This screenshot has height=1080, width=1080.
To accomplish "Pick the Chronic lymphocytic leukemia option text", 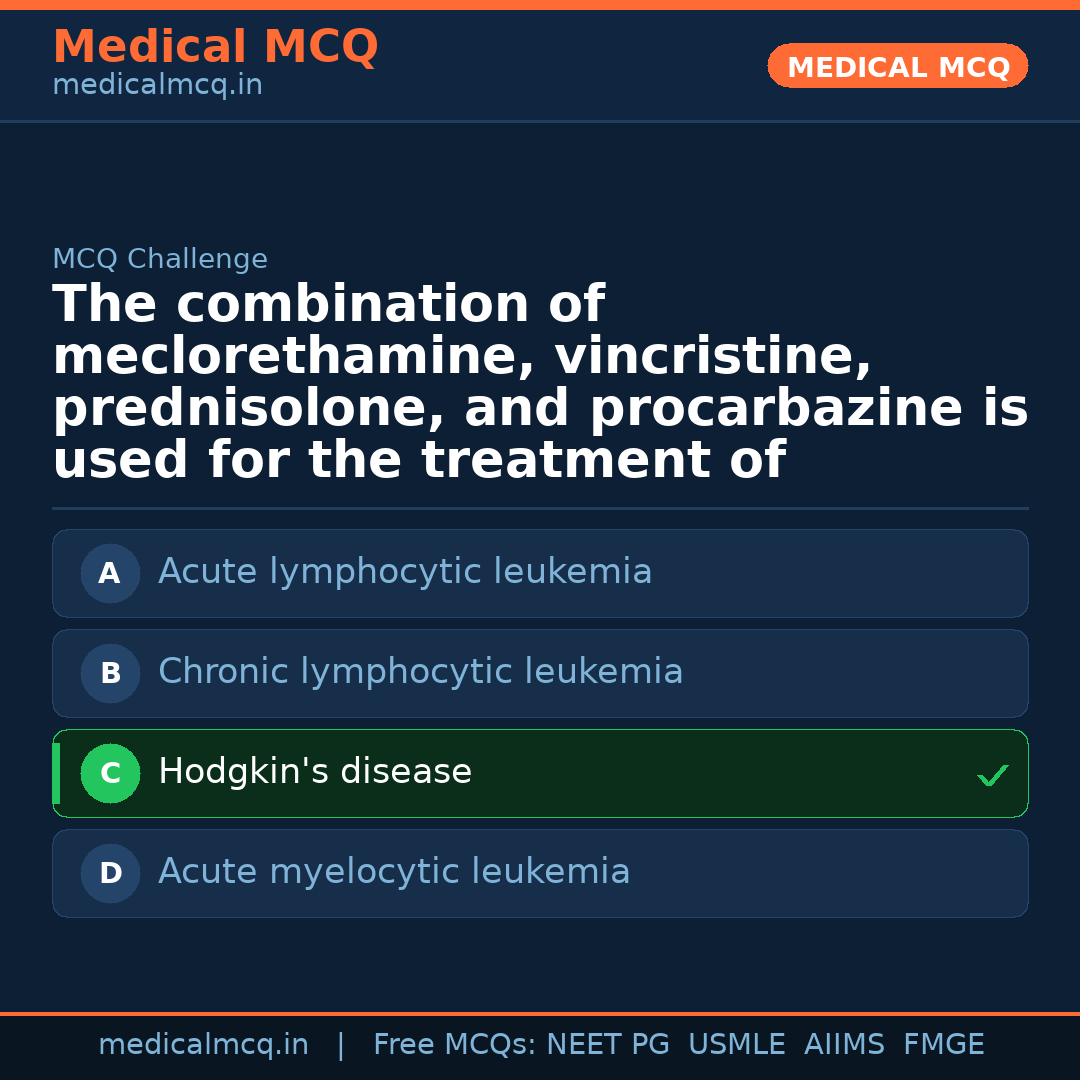I will (x=420, y=672).
